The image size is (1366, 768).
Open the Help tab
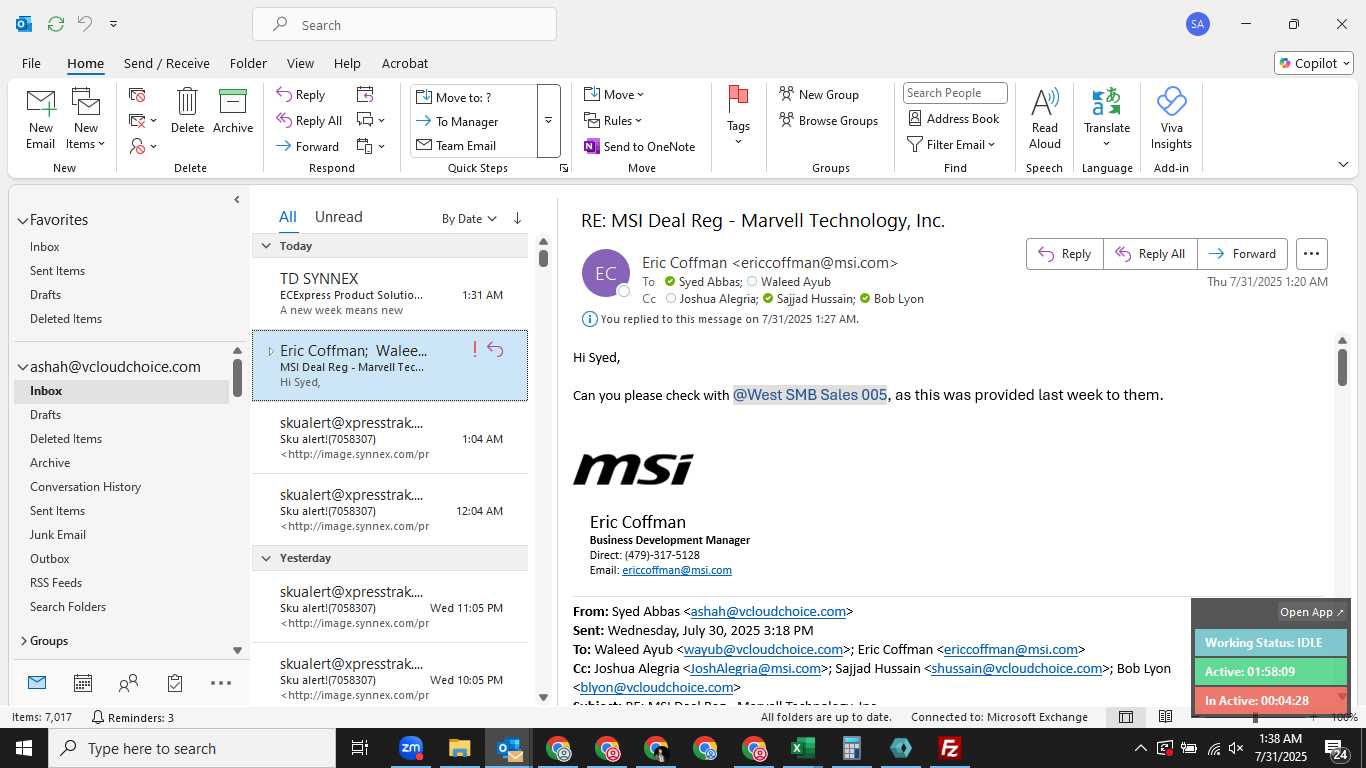click(347, 63)
